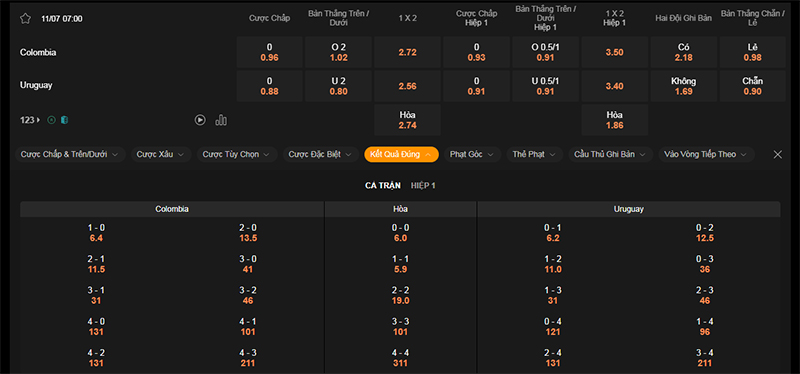The height and width of the screenshot is (374, 800).
Task: Expand Cược Chấp & Trên/Dưới dropdown
Action: [70, 154]
